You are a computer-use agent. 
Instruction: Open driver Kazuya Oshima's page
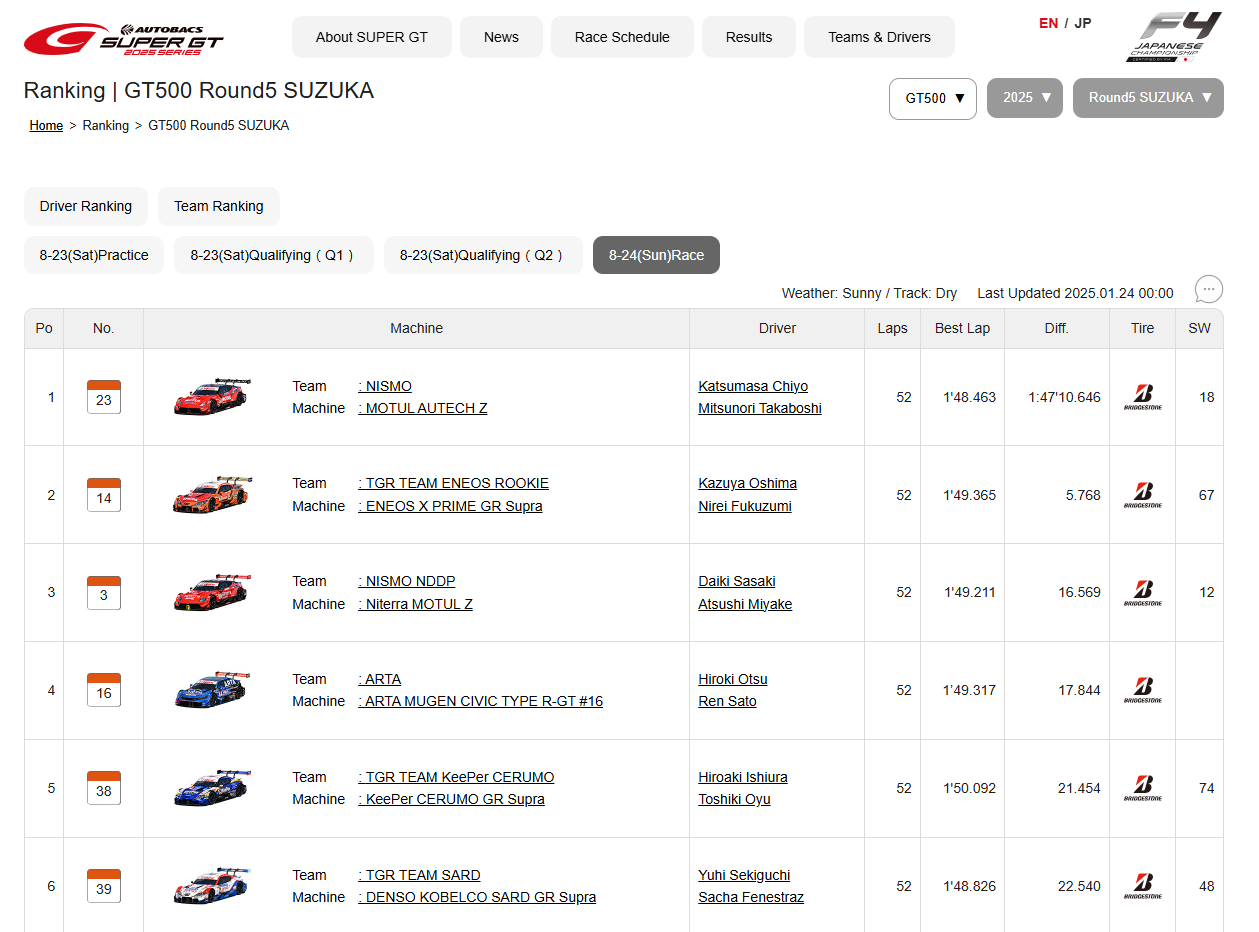coord(748,483)
